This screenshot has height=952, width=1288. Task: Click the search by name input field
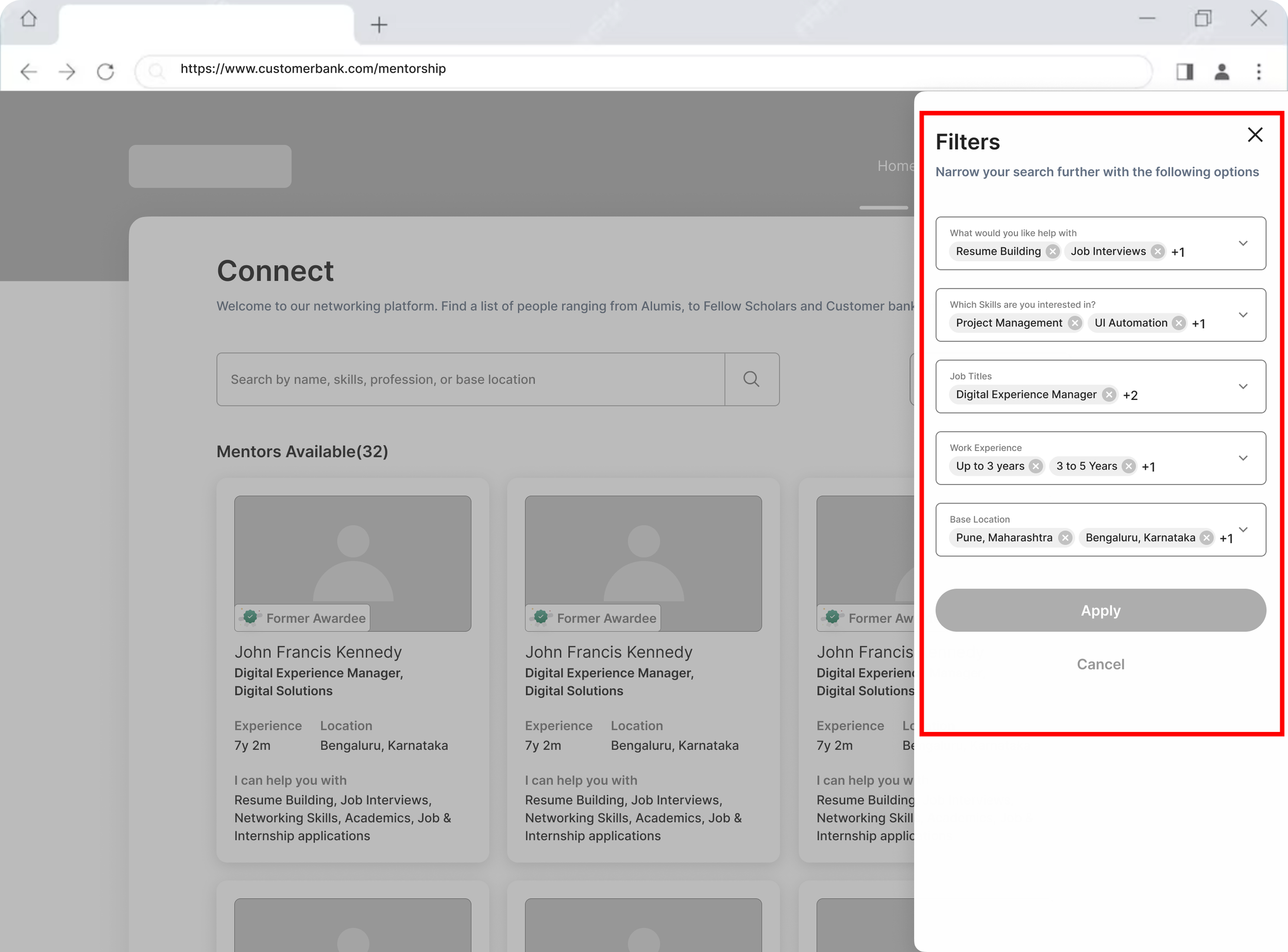coord(470,379)
